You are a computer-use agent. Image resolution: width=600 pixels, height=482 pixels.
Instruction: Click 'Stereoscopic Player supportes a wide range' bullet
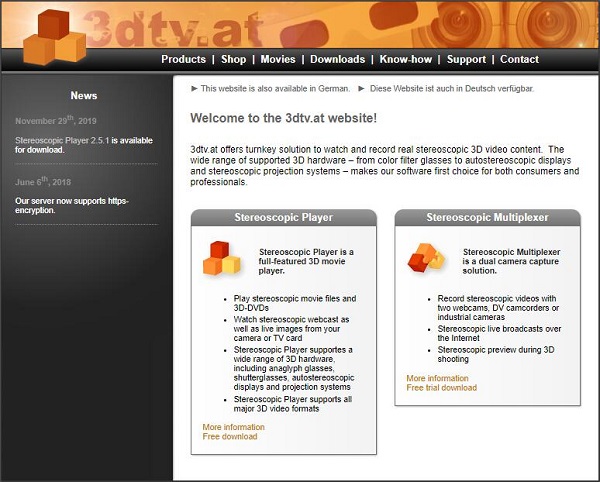coord(294,368)
